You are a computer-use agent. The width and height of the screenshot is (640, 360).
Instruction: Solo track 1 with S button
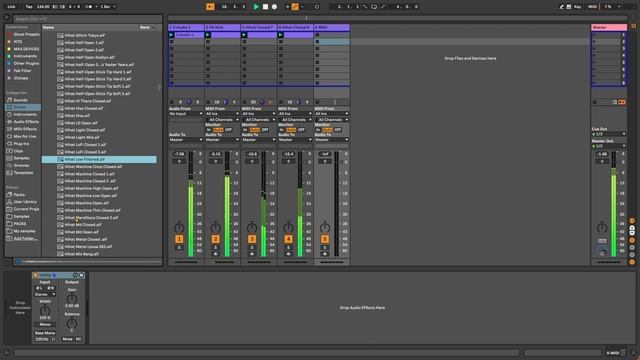(179, 247)
